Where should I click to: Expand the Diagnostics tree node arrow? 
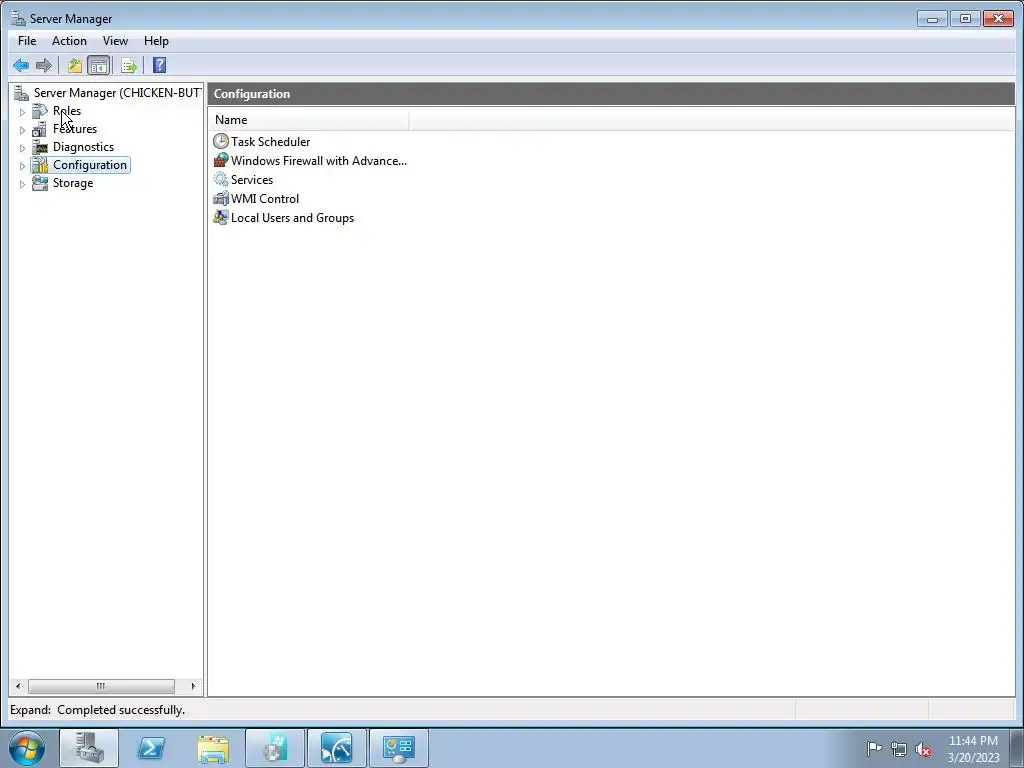(x=22, y=148)
